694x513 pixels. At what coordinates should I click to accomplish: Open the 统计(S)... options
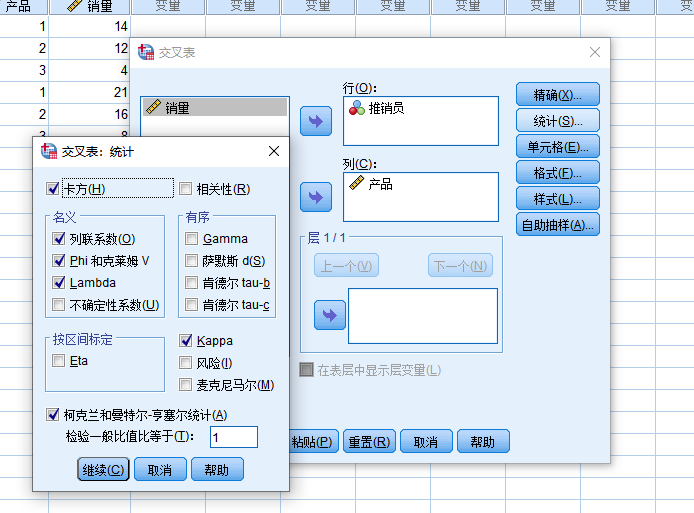(x=558, y=120)
